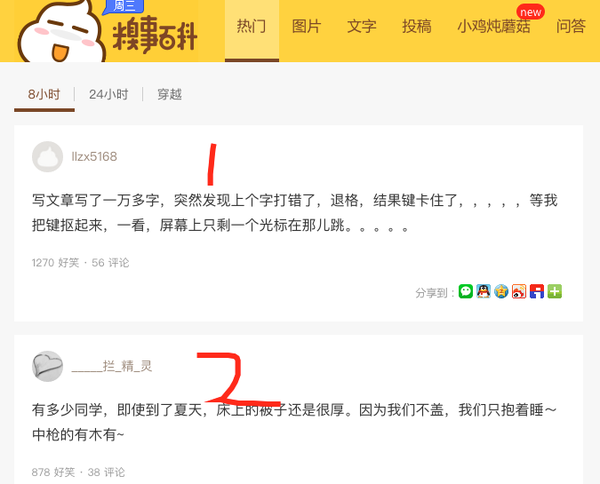The image size is (600, 484).
Task: Select the 穿越 filter
Action: pyautogui.click(x=170, y=95)
